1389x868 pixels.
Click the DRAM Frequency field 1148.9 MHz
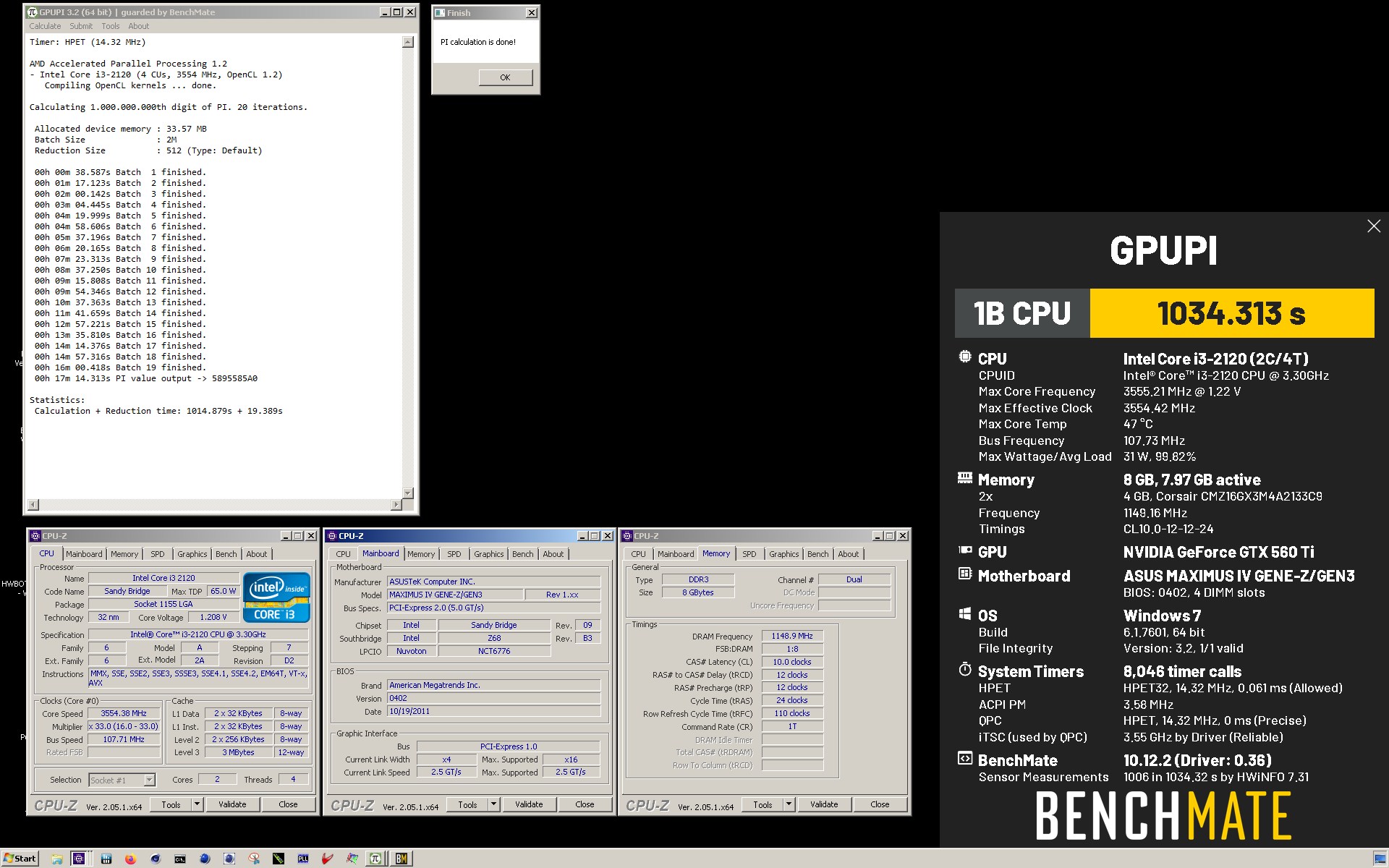pyautogui.click(x=792, y=636)
